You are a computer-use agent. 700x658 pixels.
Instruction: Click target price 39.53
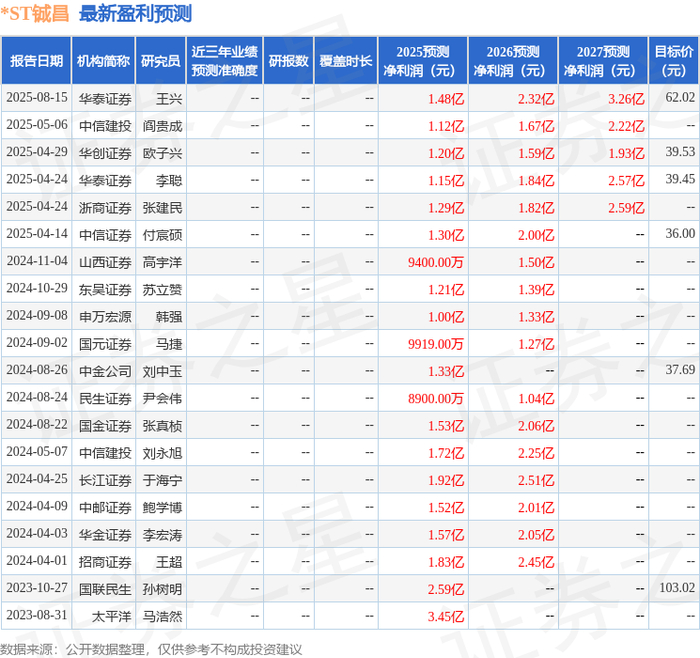(x=680, y=152)
